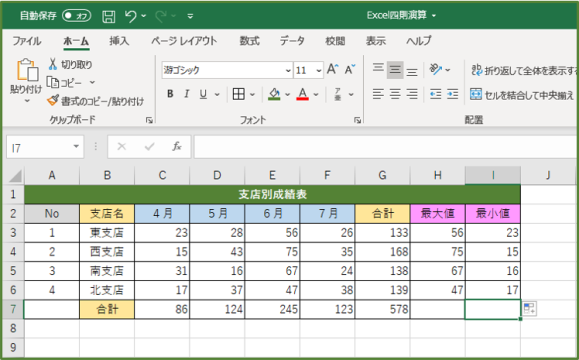Center text horizontally
The image size is (579, 360).
point(395,94)
